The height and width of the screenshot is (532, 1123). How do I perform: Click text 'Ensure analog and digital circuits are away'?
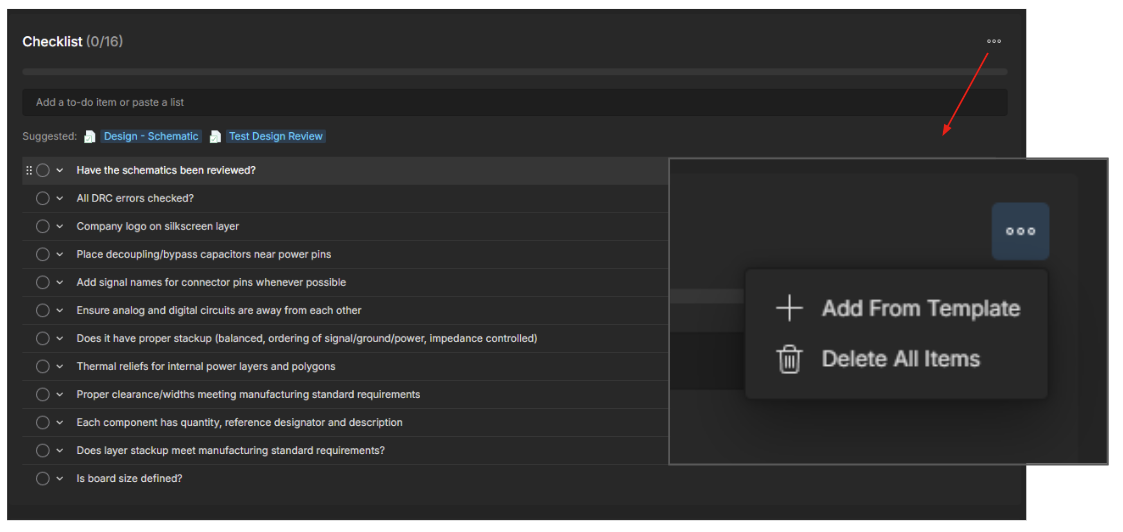click(182, 310)
